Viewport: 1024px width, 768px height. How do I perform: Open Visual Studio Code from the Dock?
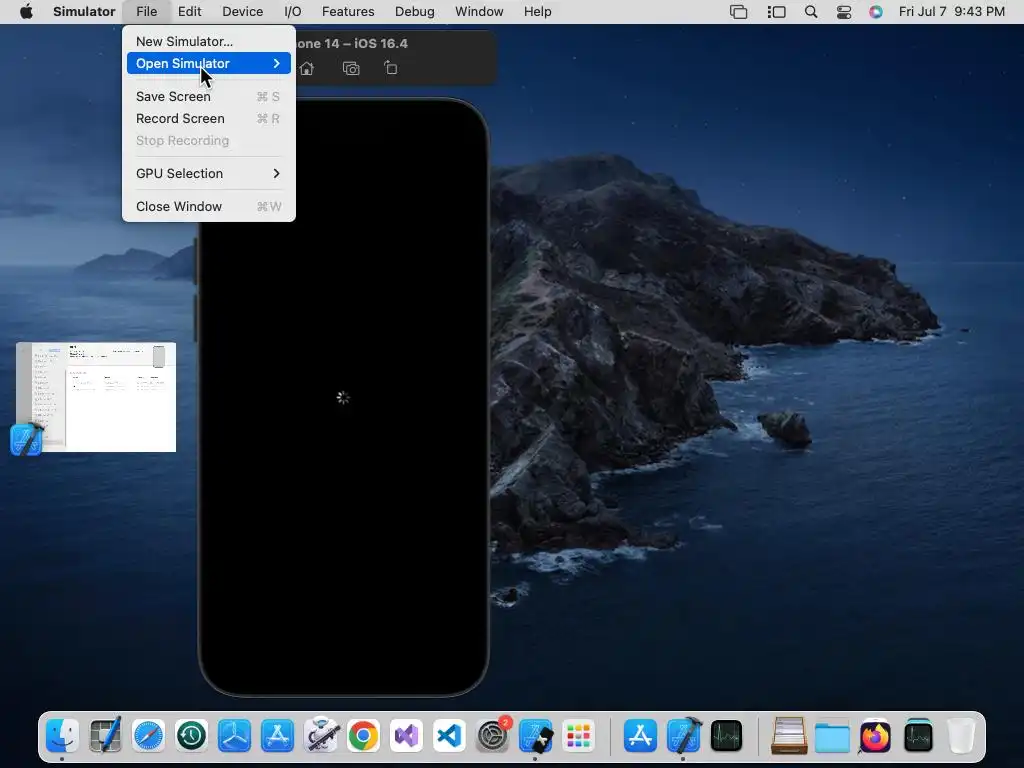pos(449,736)
